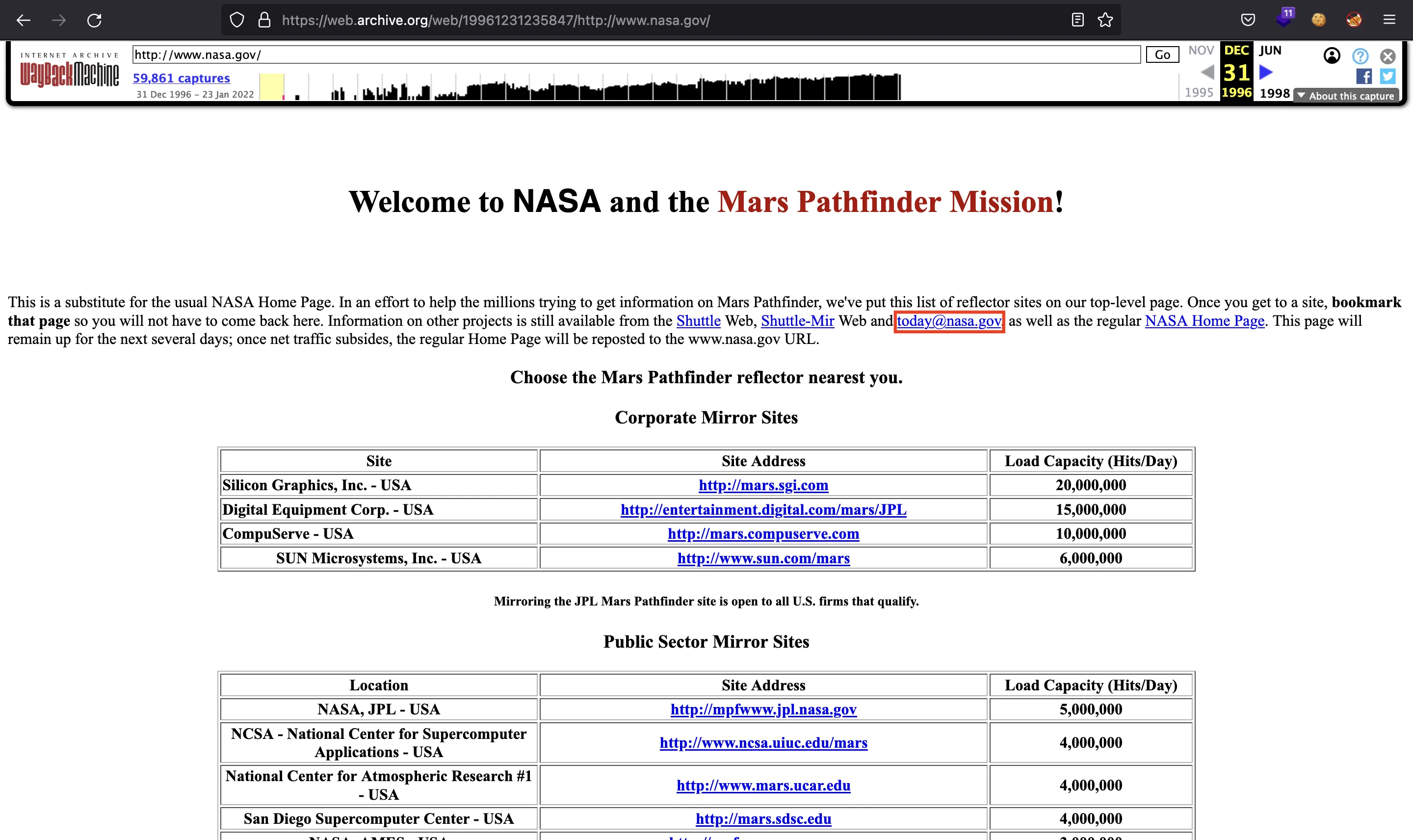Click the today@nasa.gov link
This screenshot has height=840, width=1413.
[949, 321]
